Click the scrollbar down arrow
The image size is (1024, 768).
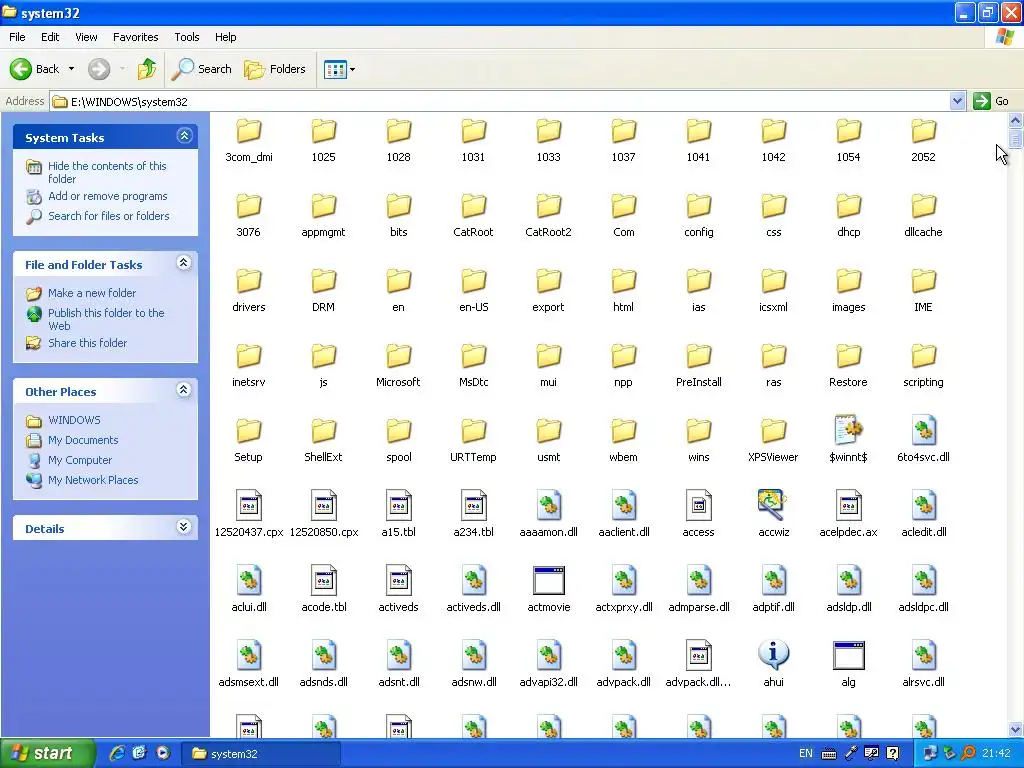[x=1015, y=729]
